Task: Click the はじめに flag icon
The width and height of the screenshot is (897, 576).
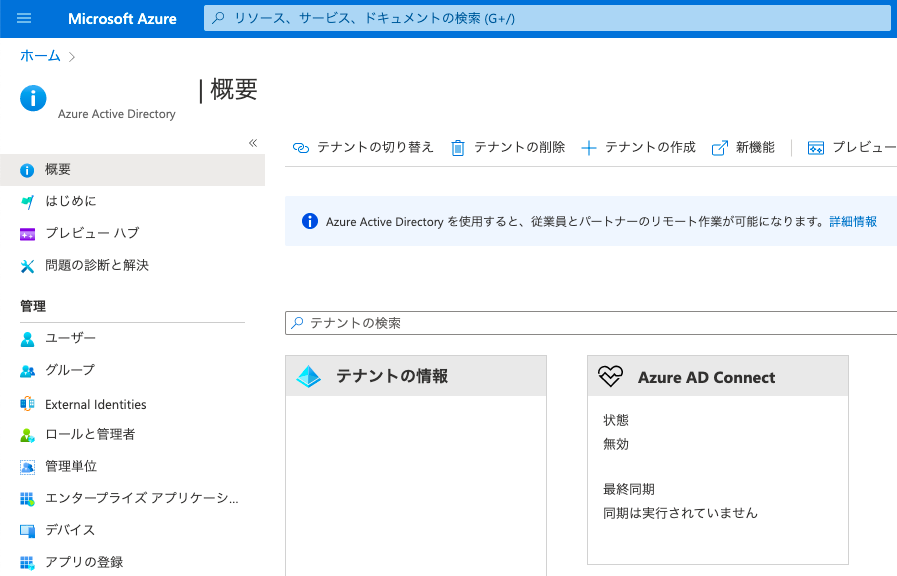Action: tap(27, 202)
